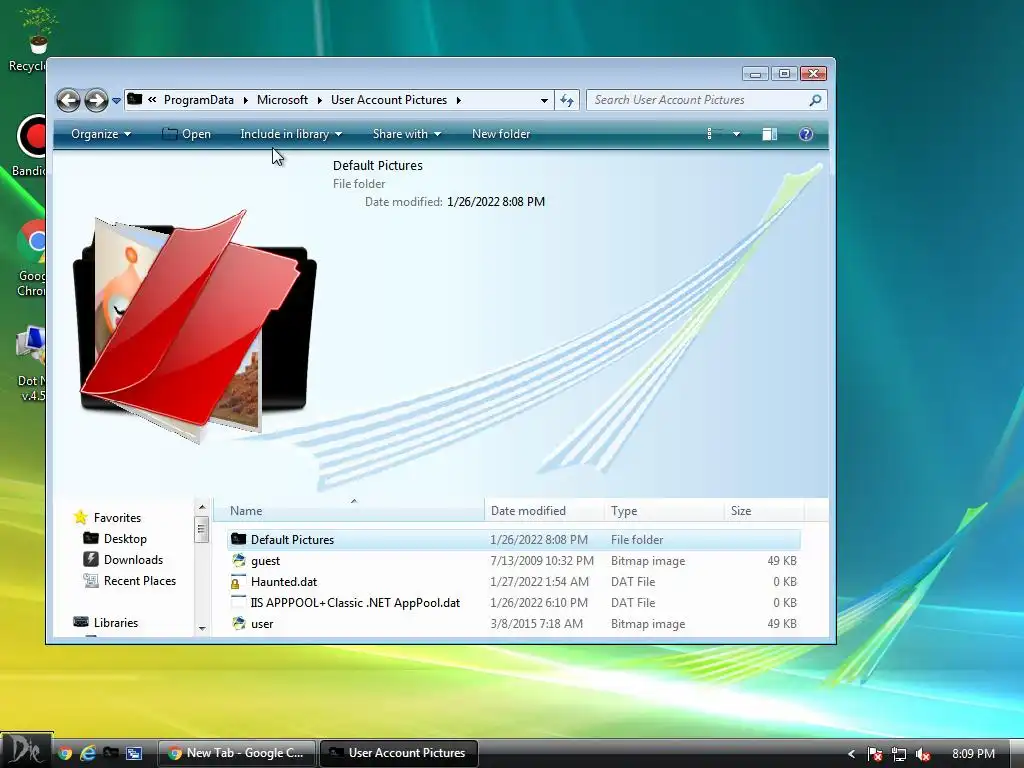Open Favorites in navigation pane

[x=117, y=517]
